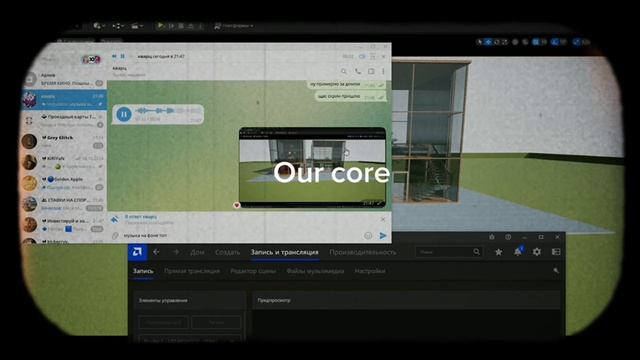The height and width of the screenshot is (360, 640).
Task: Go forward in AMD Software navigation
Action: (176, 252)
